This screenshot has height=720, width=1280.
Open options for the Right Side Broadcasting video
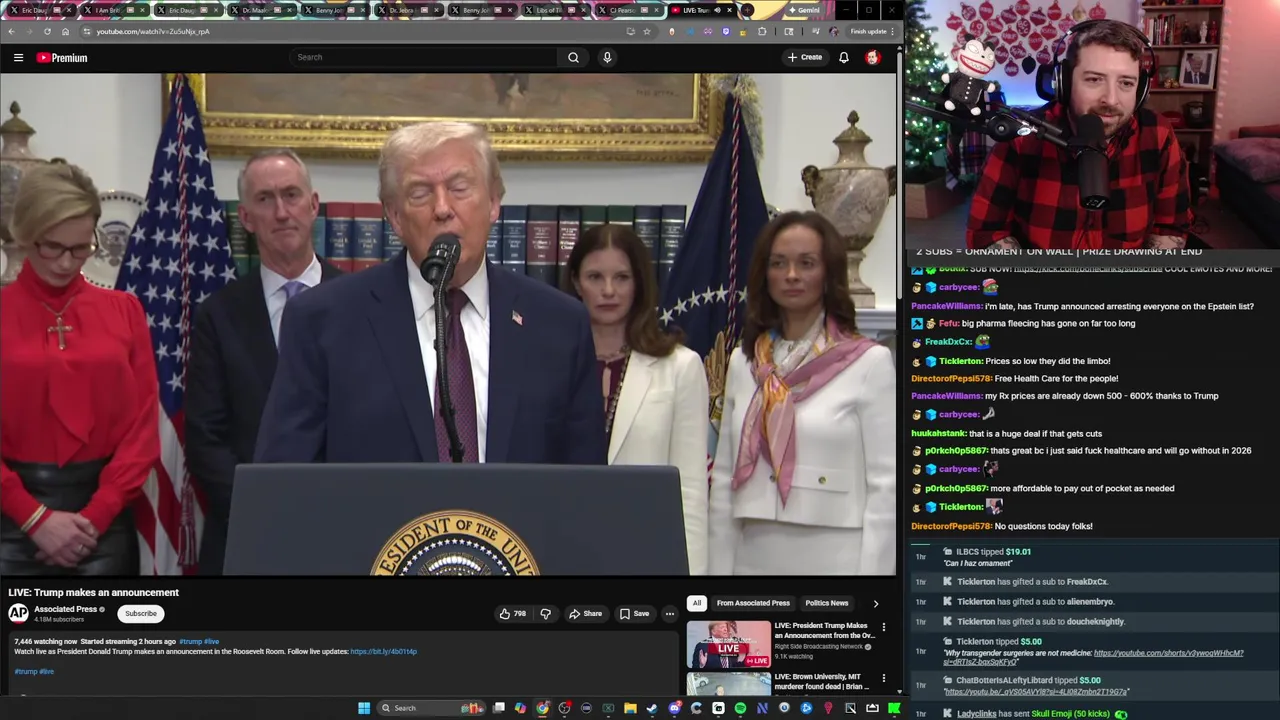(883, 628)
